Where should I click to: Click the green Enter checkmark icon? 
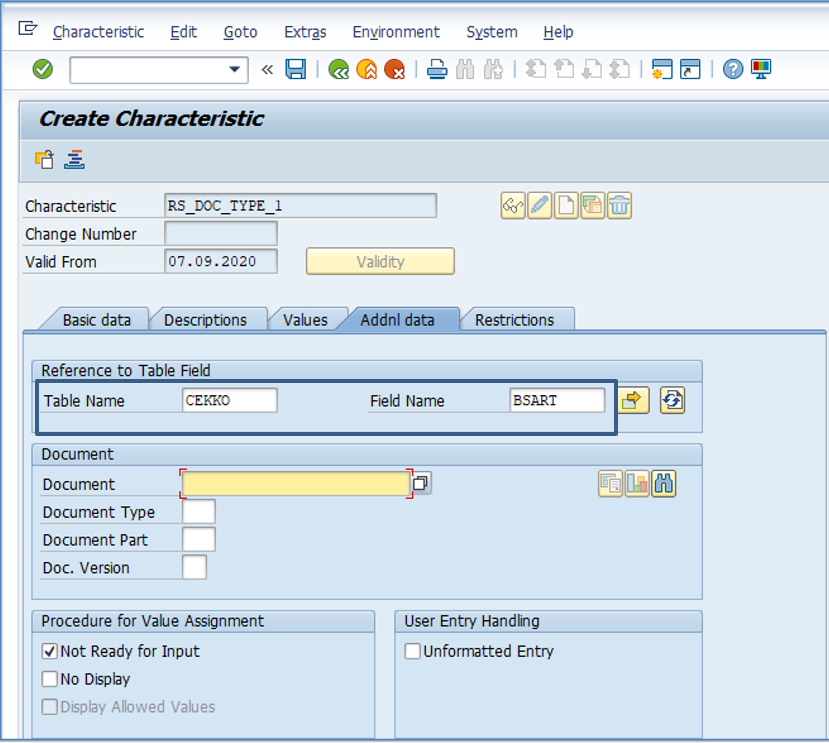tap(42, 69)
